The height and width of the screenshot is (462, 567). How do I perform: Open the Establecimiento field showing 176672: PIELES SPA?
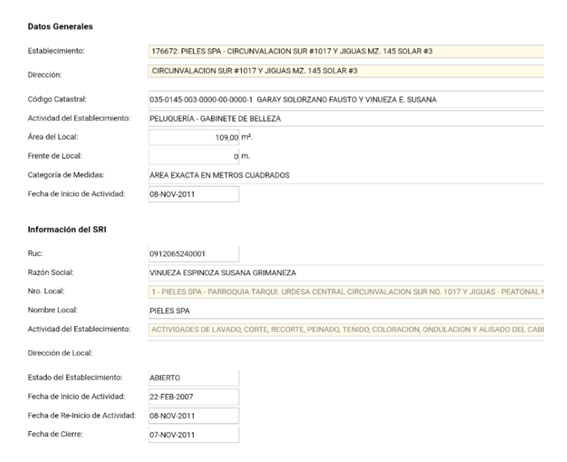pos(346,51)
